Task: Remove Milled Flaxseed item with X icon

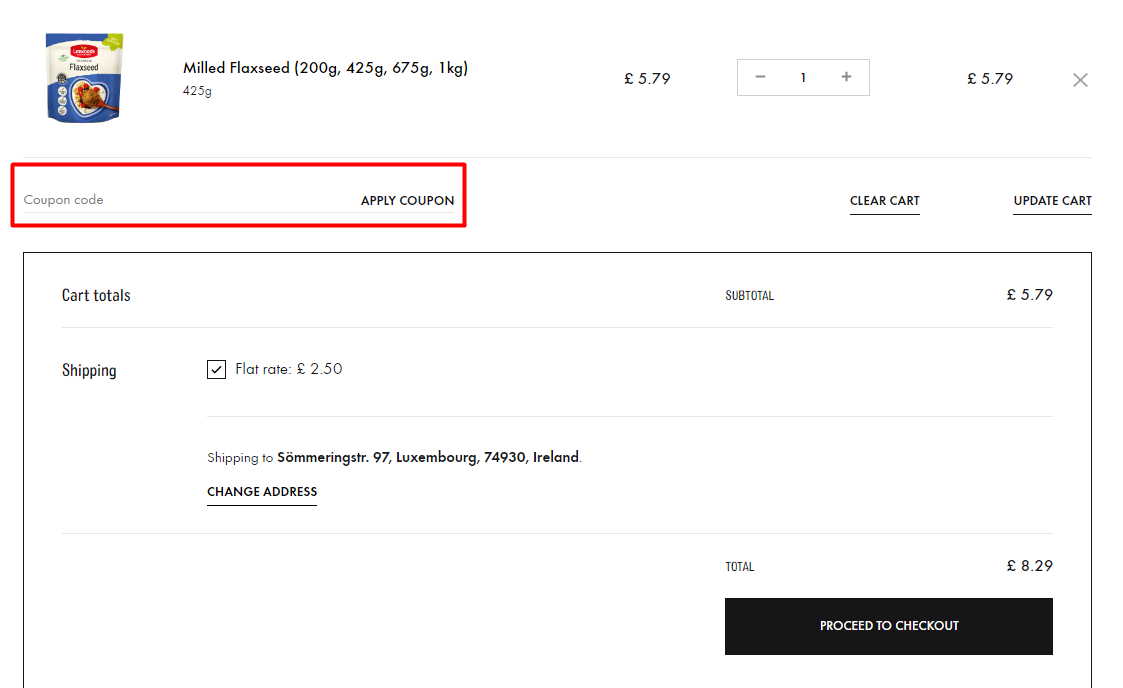Action: 1080,80
